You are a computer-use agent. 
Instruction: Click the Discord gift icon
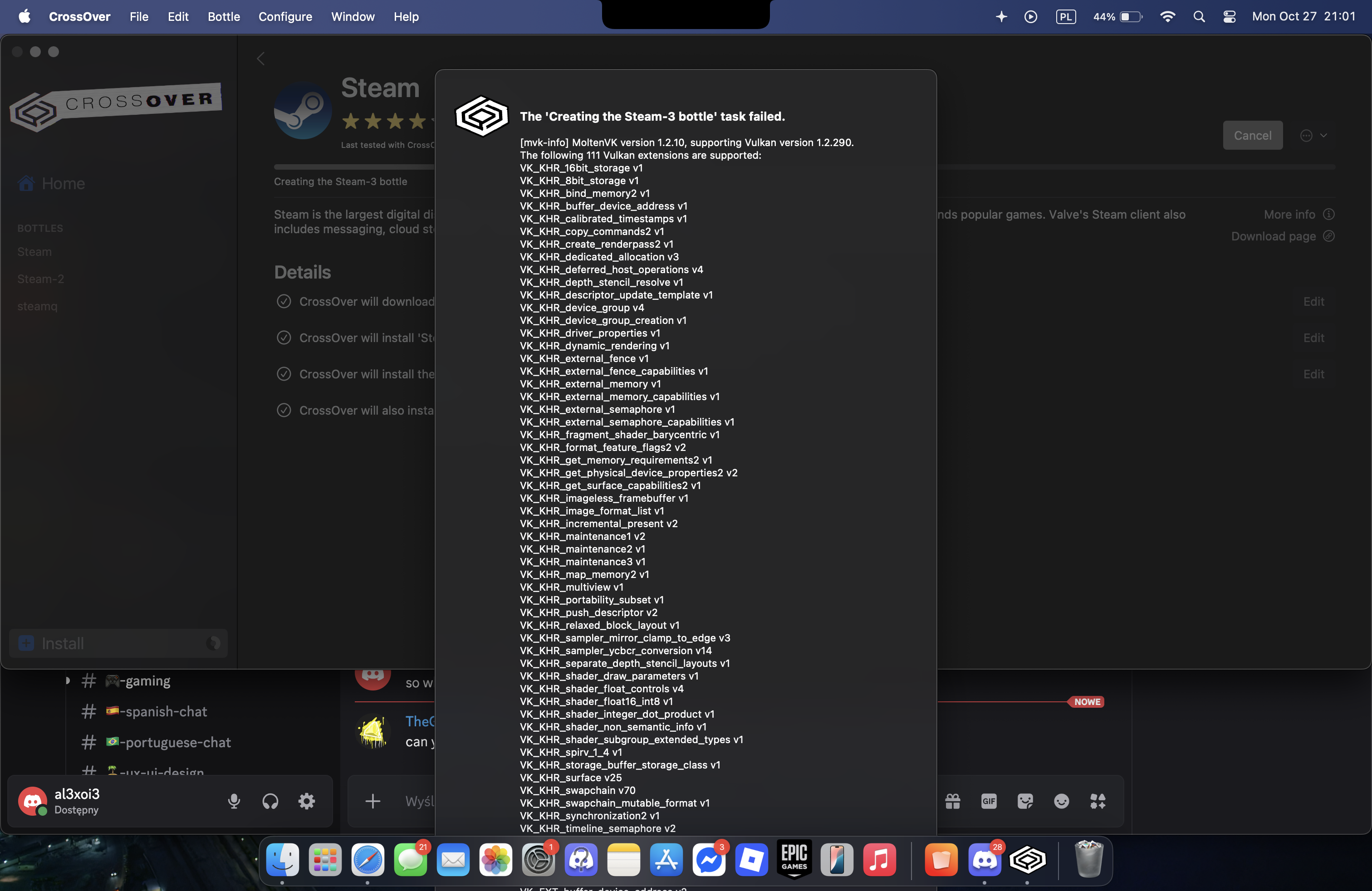pyautogui.click(x=952, y=801)
